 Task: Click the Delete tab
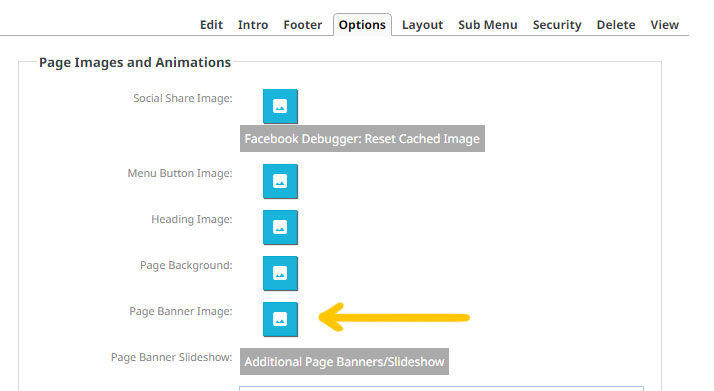click(x=616, y=25)
